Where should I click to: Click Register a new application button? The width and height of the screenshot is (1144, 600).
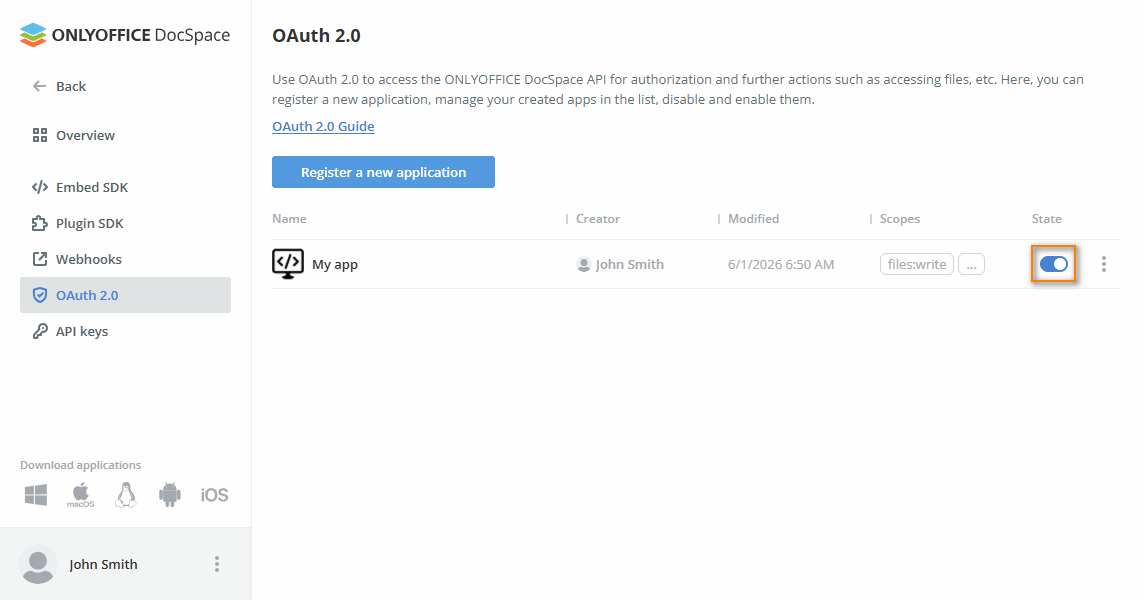[x=384, y=172]
